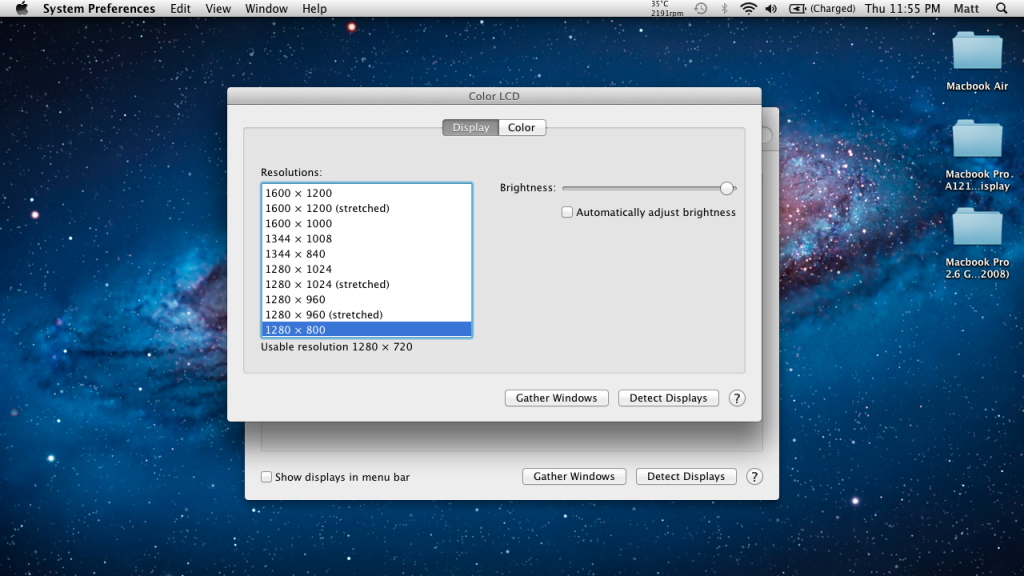Open the battery status menu
Viewport: 1024px width, 576px height.
point(822,8)
